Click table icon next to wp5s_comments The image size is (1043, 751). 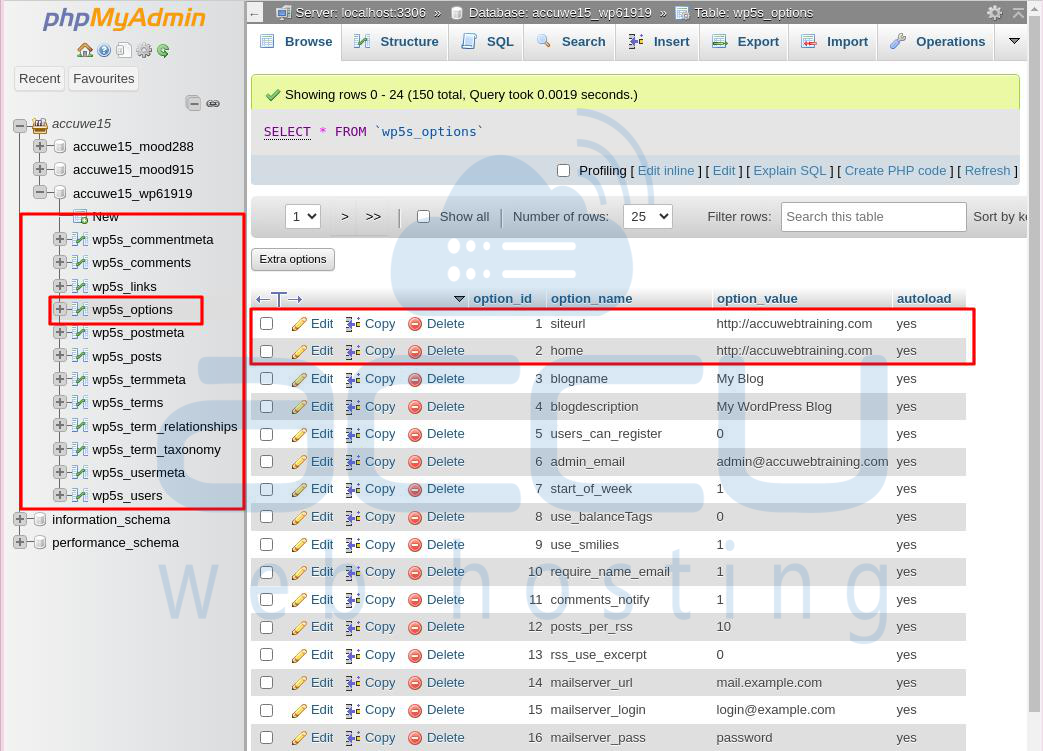pos(80,263)
